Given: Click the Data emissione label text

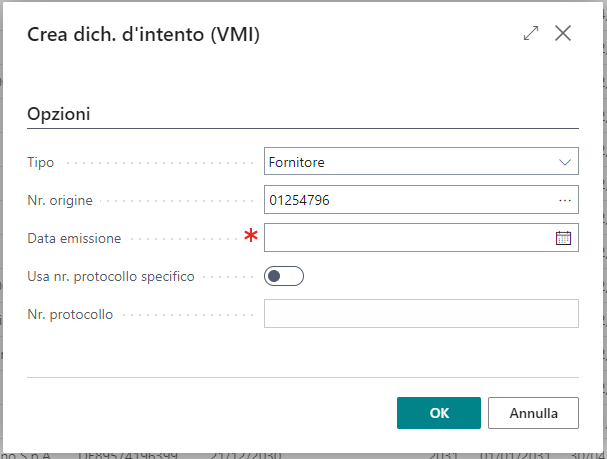Looking at the screenshot, I should coord(74,238).
